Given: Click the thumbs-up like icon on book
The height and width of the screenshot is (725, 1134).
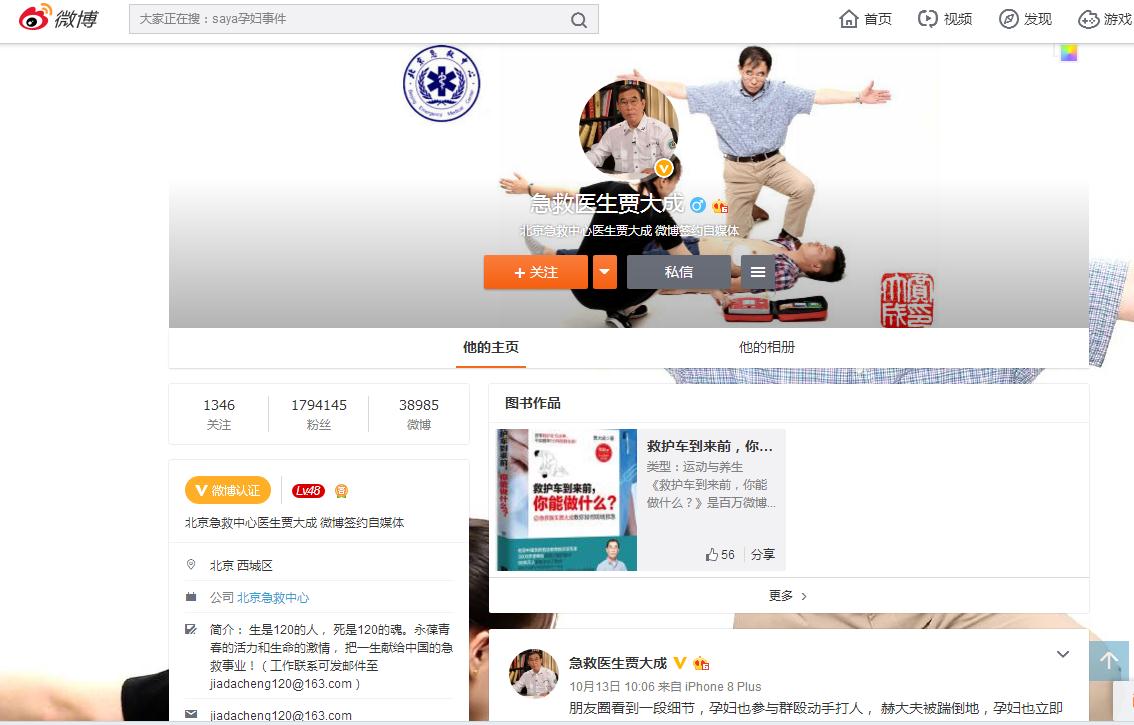Looking at the screenshot, I should point(711,554).
